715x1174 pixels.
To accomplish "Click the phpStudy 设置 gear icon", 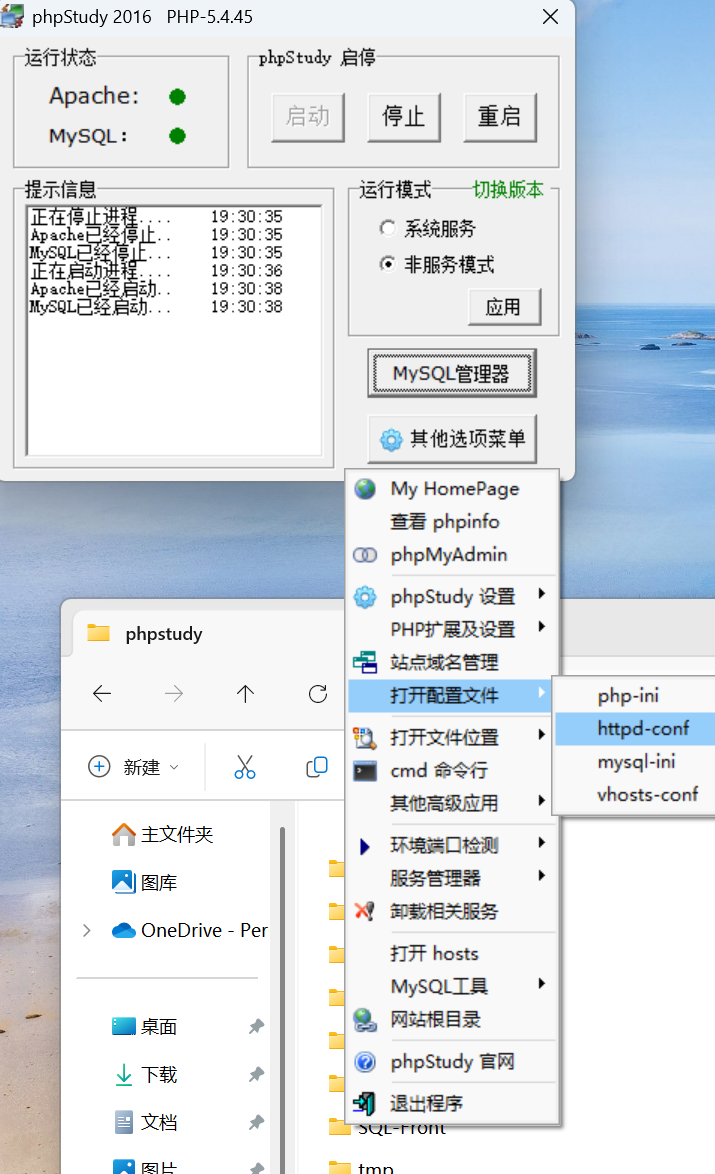I will tap(365, 597).
